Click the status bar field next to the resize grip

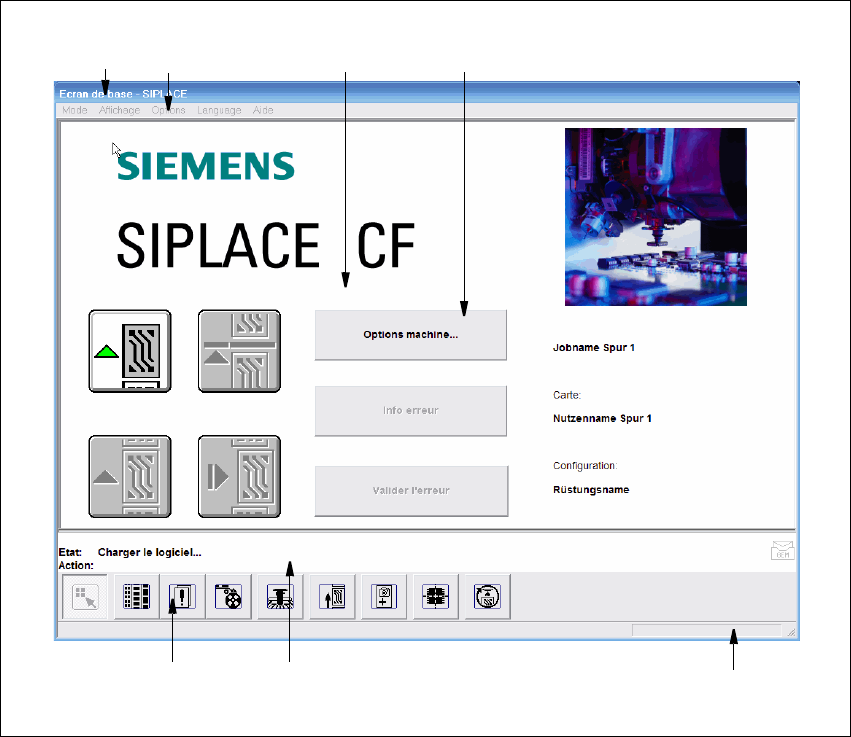click(x=707, y=631)
